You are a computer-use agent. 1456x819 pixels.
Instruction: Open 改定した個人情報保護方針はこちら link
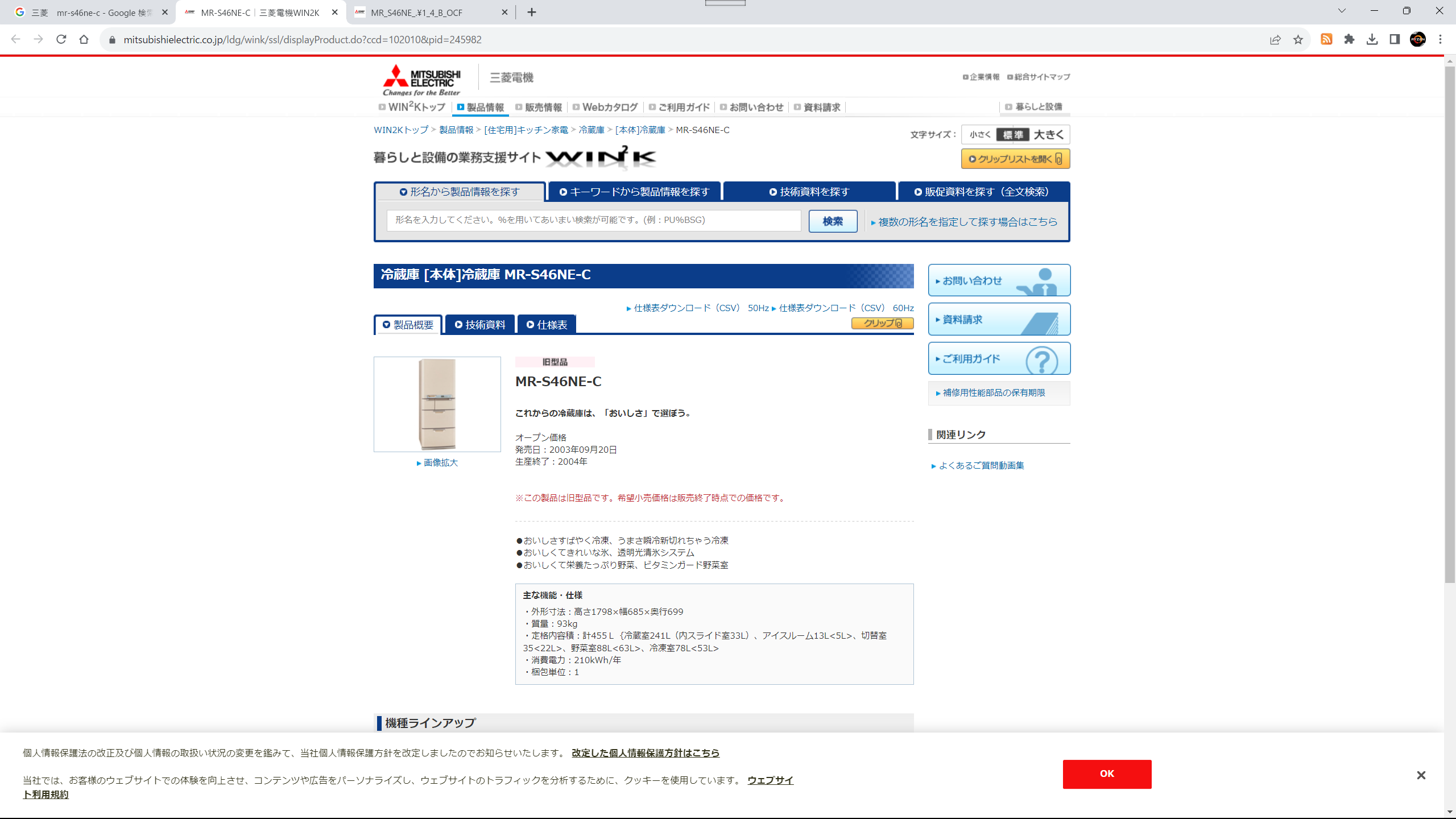click(x=646, y=752)
